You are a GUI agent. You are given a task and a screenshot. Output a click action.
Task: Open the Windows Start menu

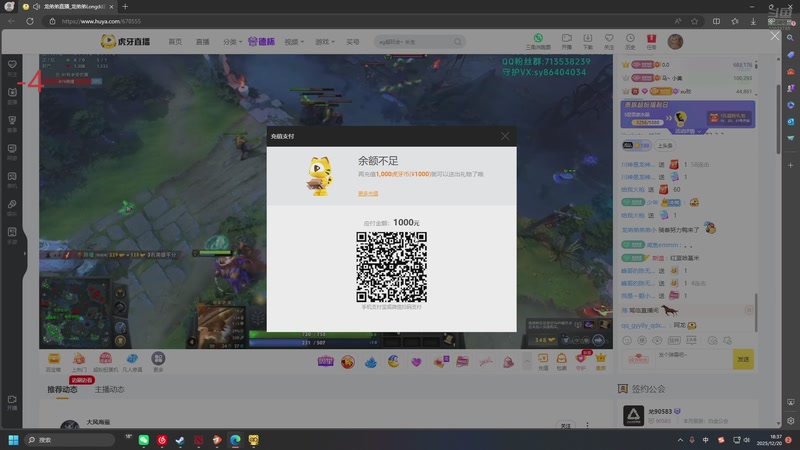[x=13, y=440]
